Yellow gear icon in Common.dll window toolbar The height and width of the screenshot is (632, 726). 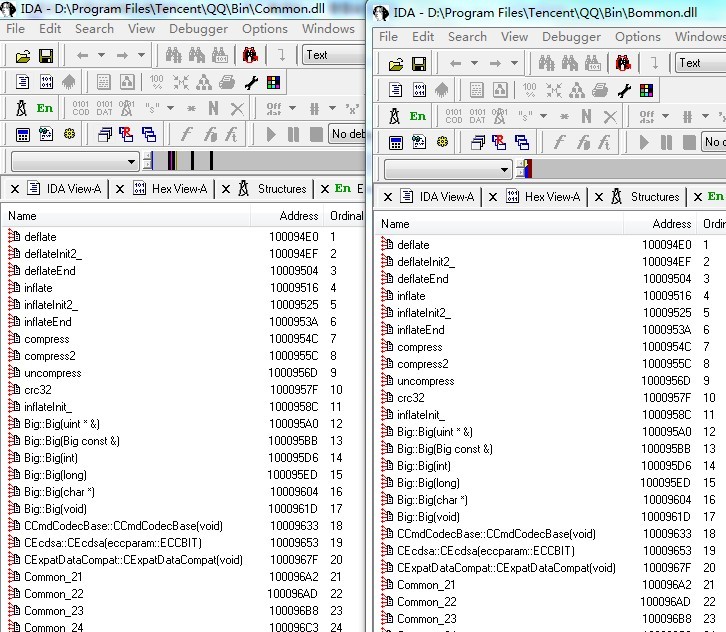pos(69,134)
